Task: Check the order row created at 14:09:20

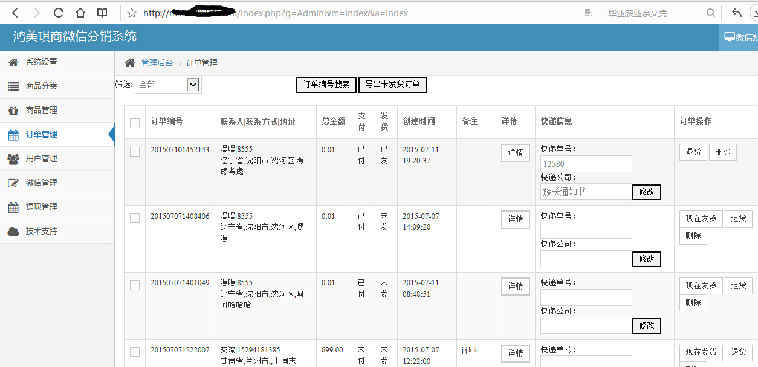Action: (x=135, y=218)
